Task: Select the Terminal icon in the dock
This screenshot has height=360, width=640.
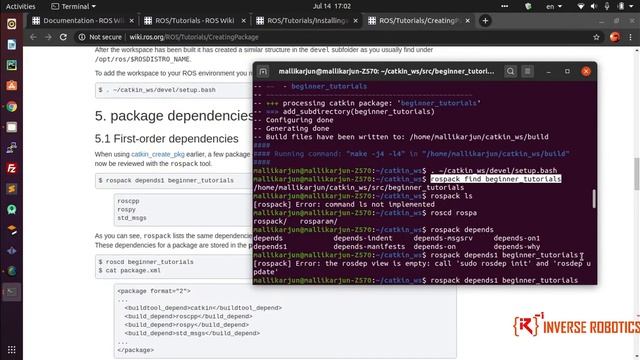Action: pyautogui.click(x=11, y=291)
